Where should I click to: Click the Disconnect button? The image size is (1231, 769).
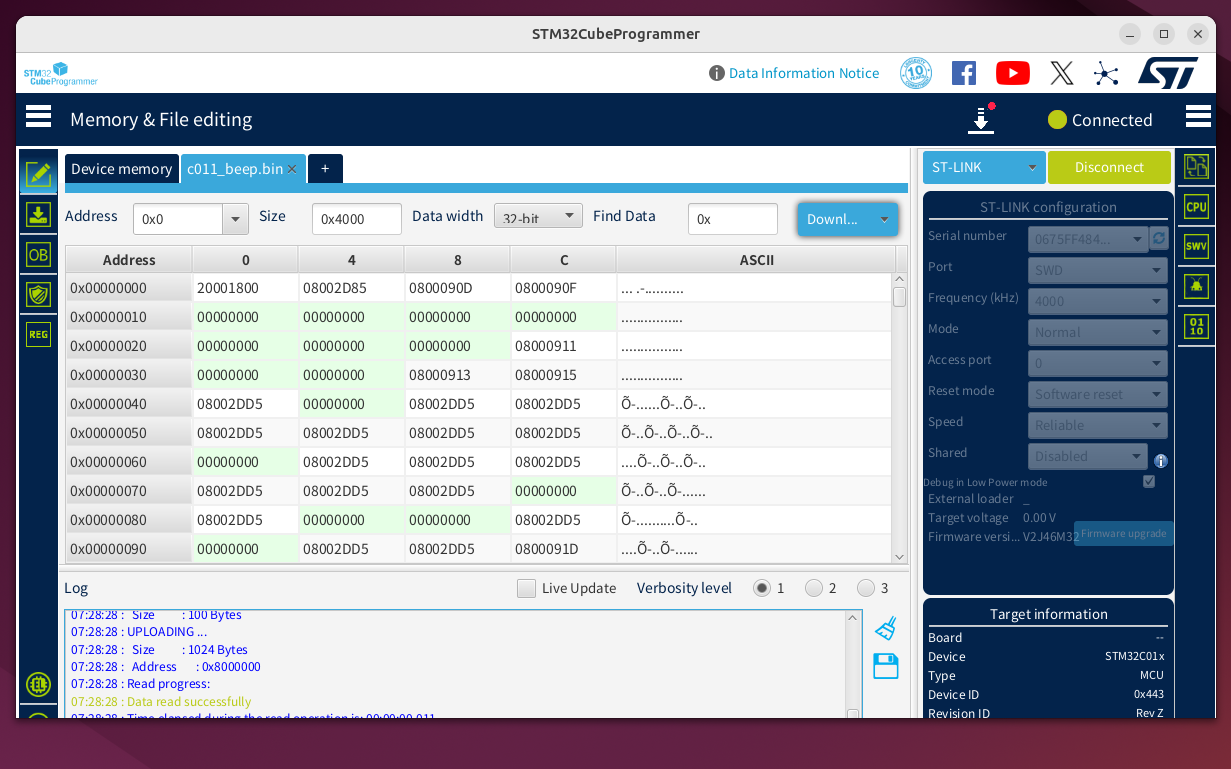[1109, 167]
